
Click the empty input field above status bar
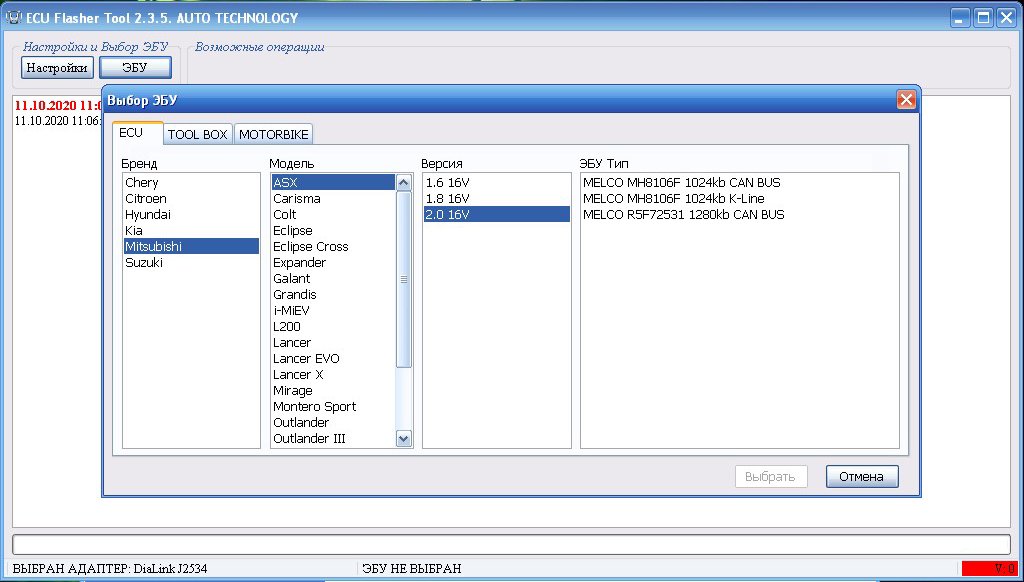[x=511, y=544]
